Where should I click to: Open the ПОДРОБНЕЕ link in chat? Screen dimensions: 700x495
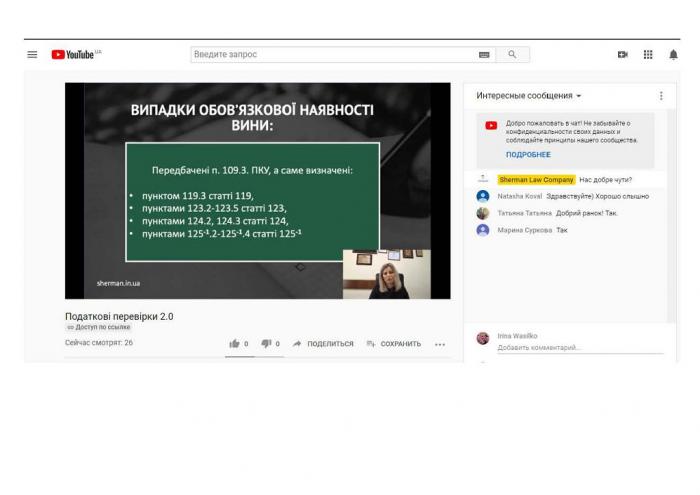tap(528, 155)
